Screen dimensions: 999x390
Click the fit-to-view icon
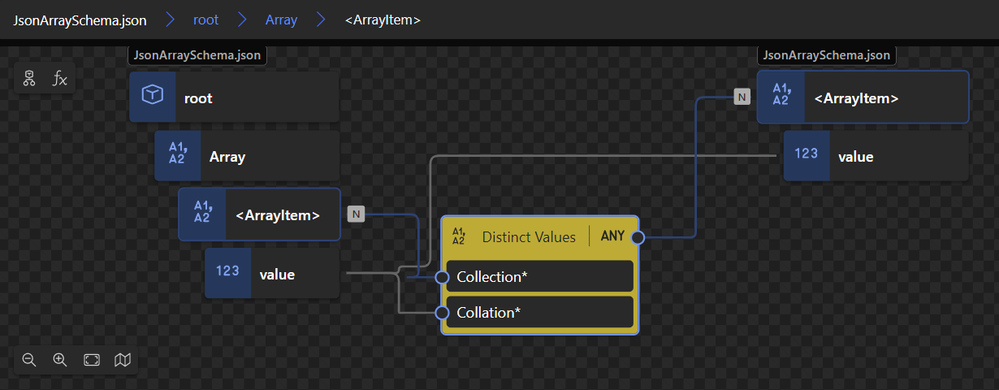92,360
